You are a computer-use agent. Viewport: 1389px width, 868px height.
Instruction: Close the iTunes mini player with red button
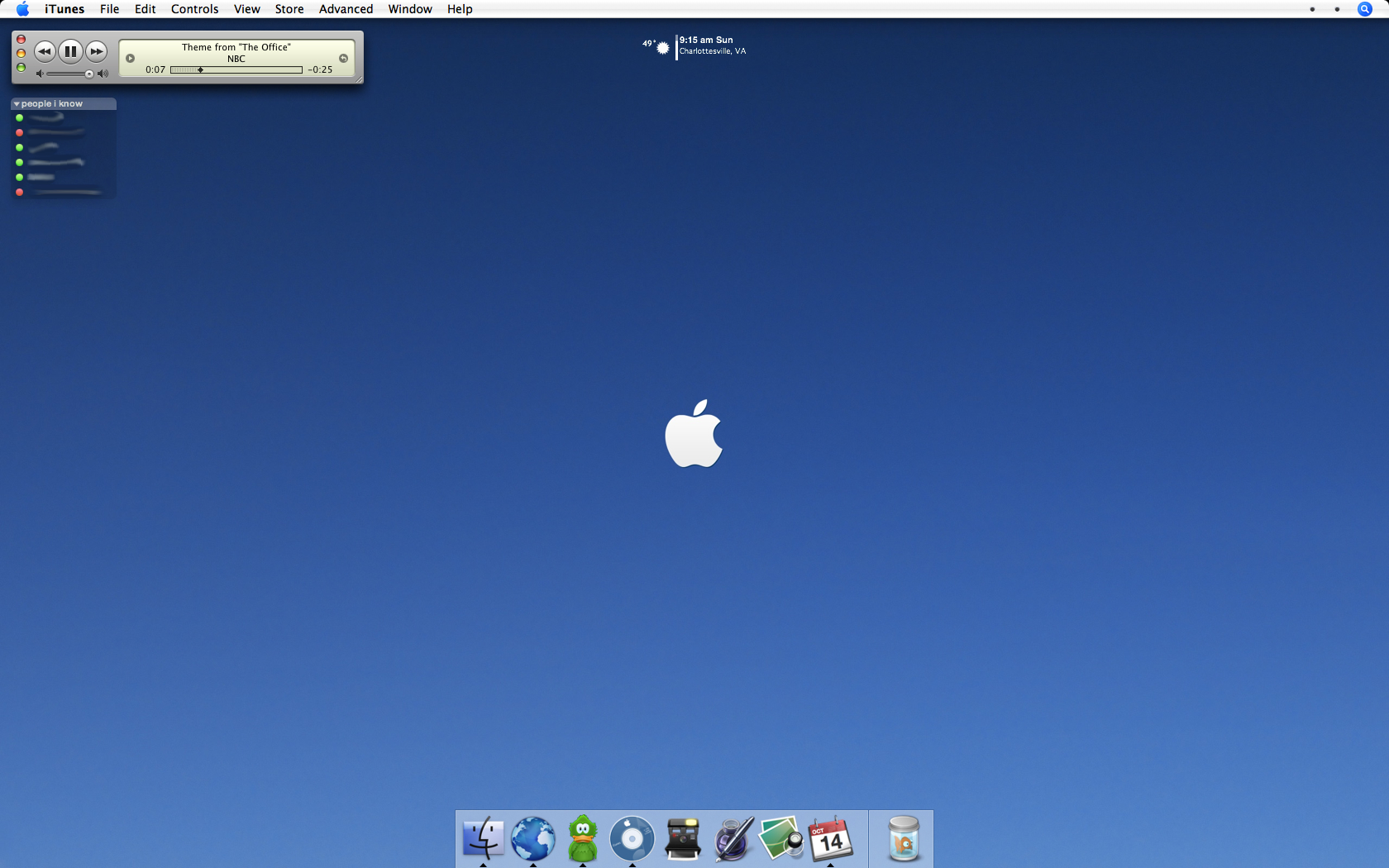pos(21,40)
